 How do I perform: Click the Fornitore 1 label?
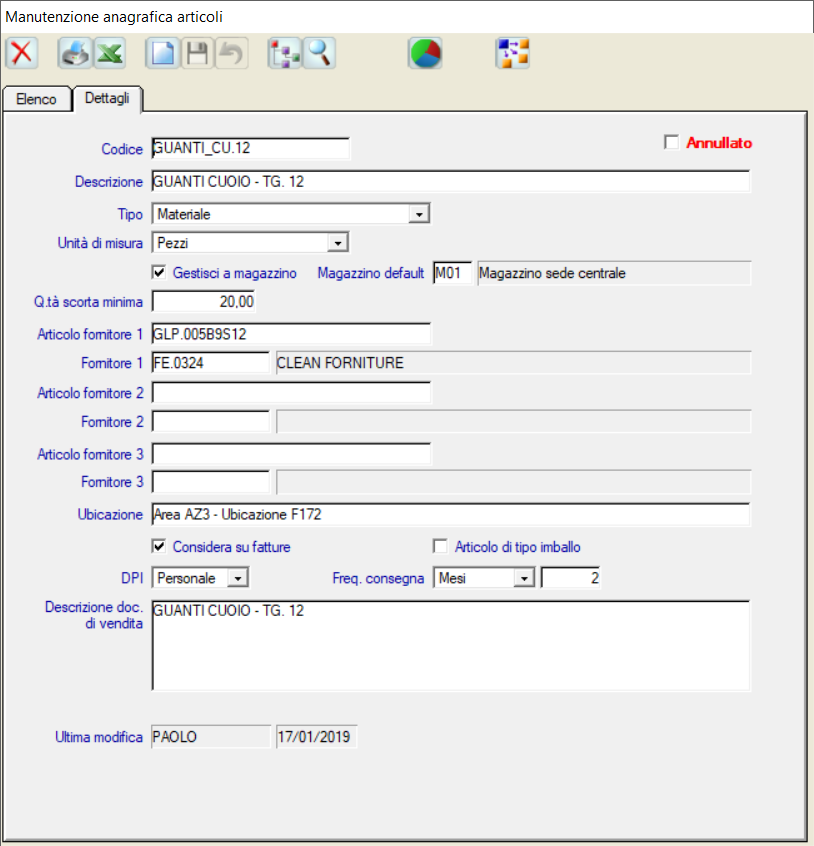tap(112, 363)
